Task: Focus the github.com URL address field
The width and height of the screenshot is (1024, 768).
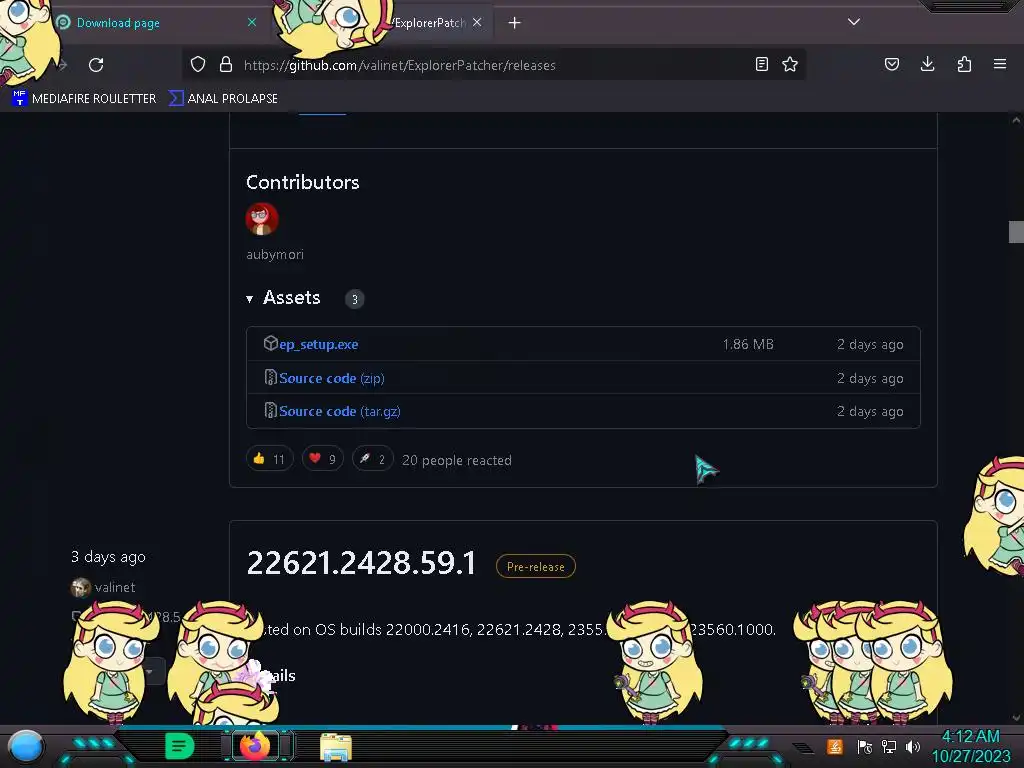Action: 496,65
